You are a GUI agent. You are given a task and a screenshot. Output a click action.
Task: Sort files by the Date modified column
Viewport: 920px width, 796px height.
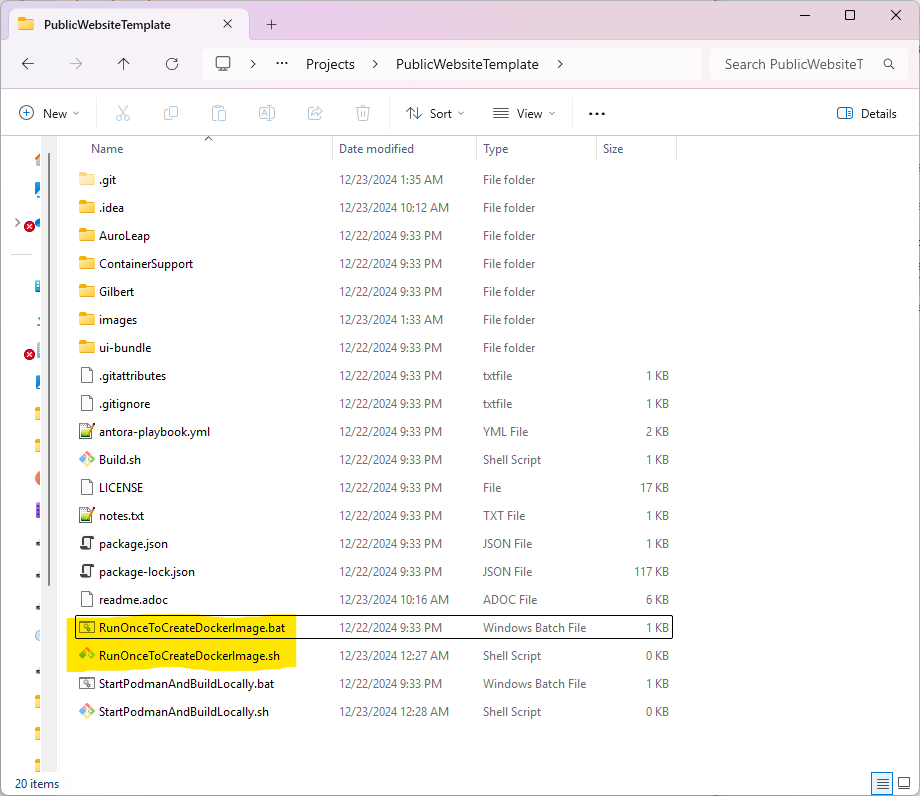376,148
